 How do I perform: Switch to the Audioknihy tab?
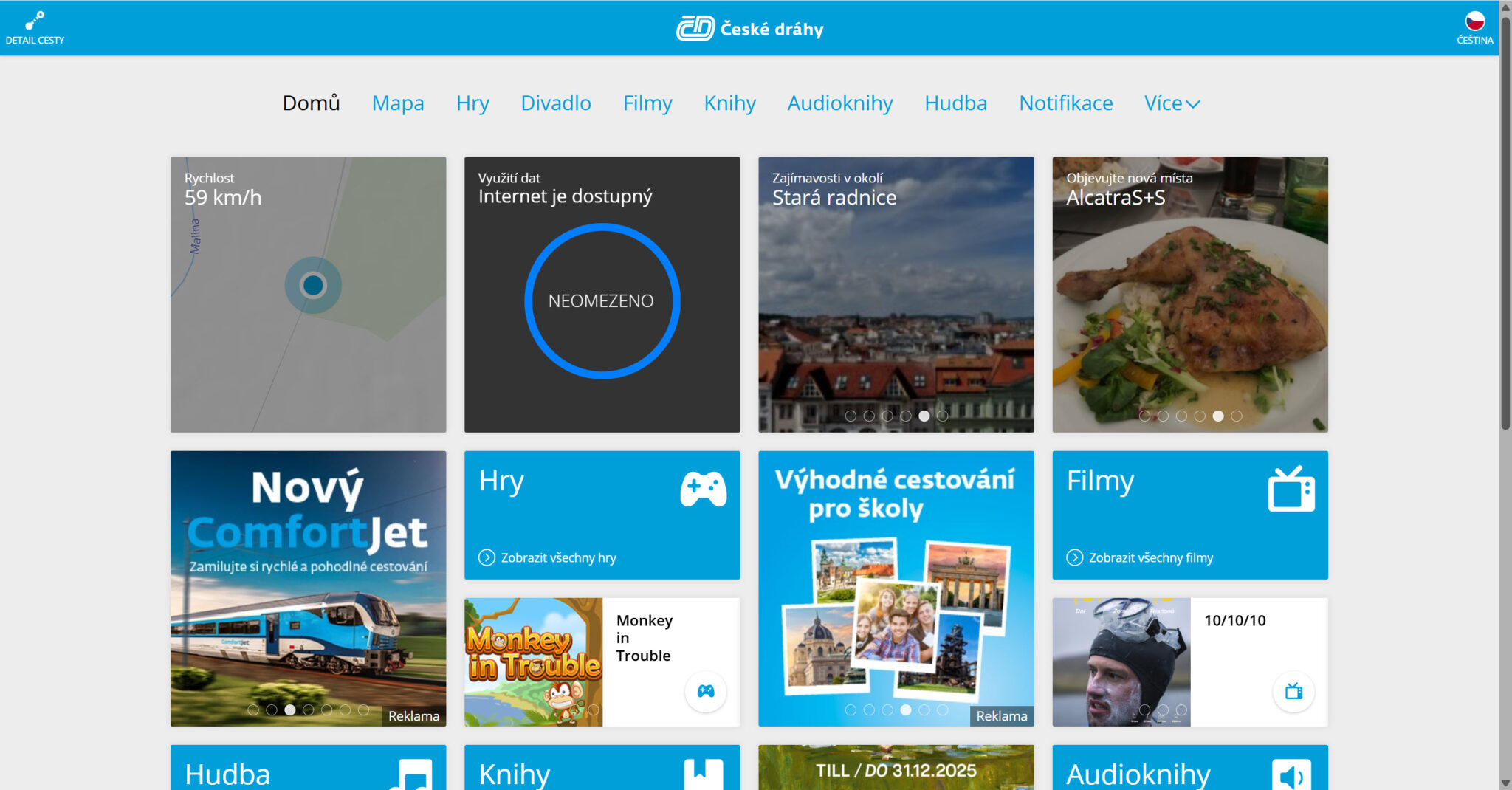click(x=839, y=103)
